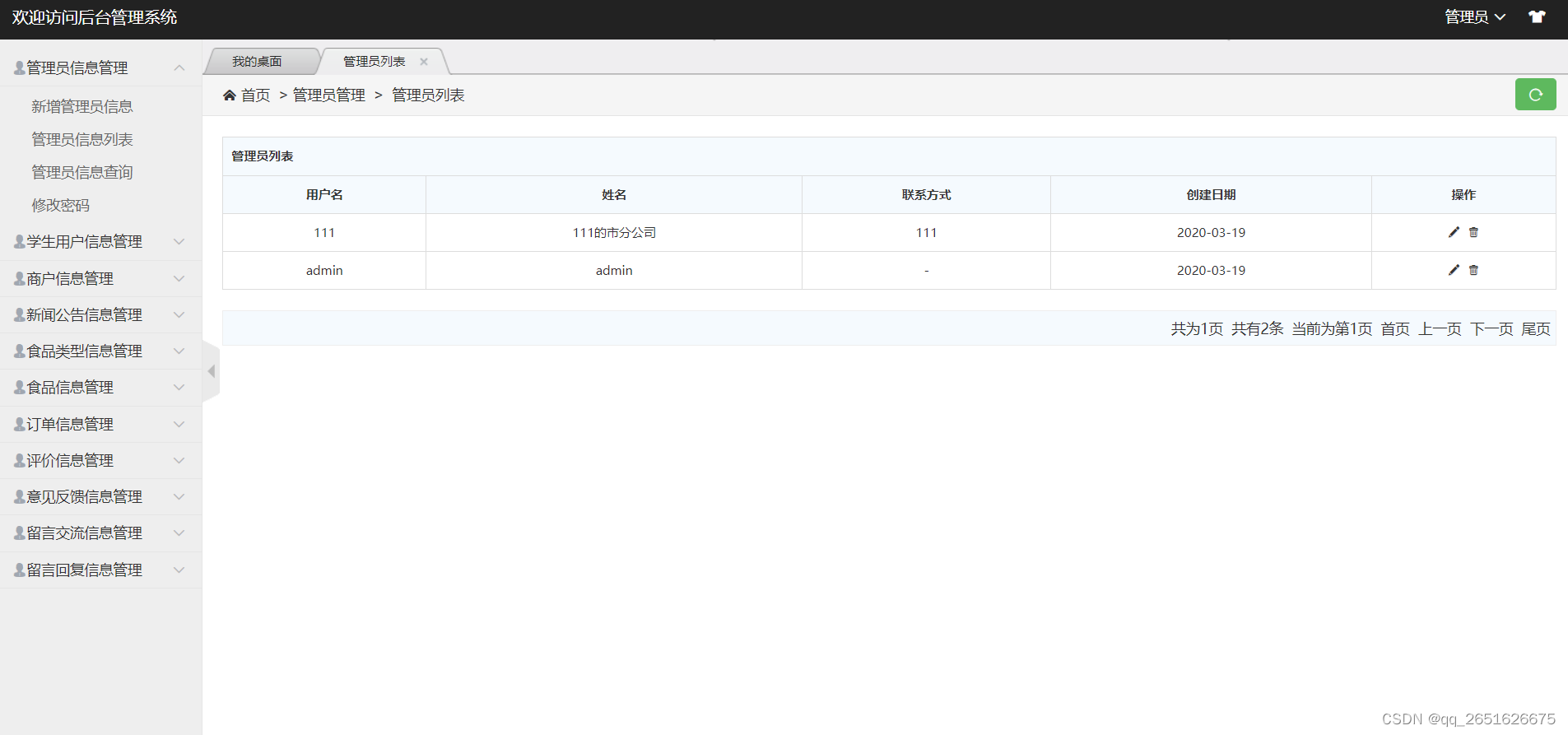Click the 共有2条 record count text
The image size is (1568, 735).
coord(1258,328)
